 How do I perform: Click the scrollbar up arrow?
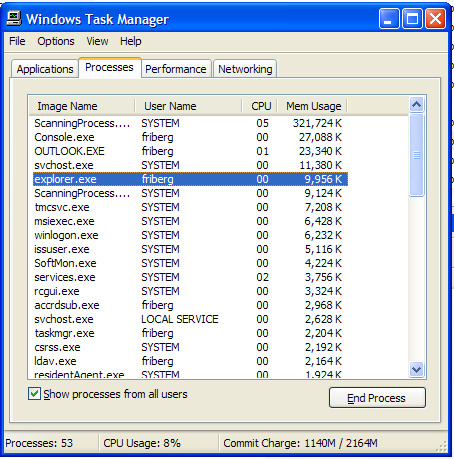416,105
